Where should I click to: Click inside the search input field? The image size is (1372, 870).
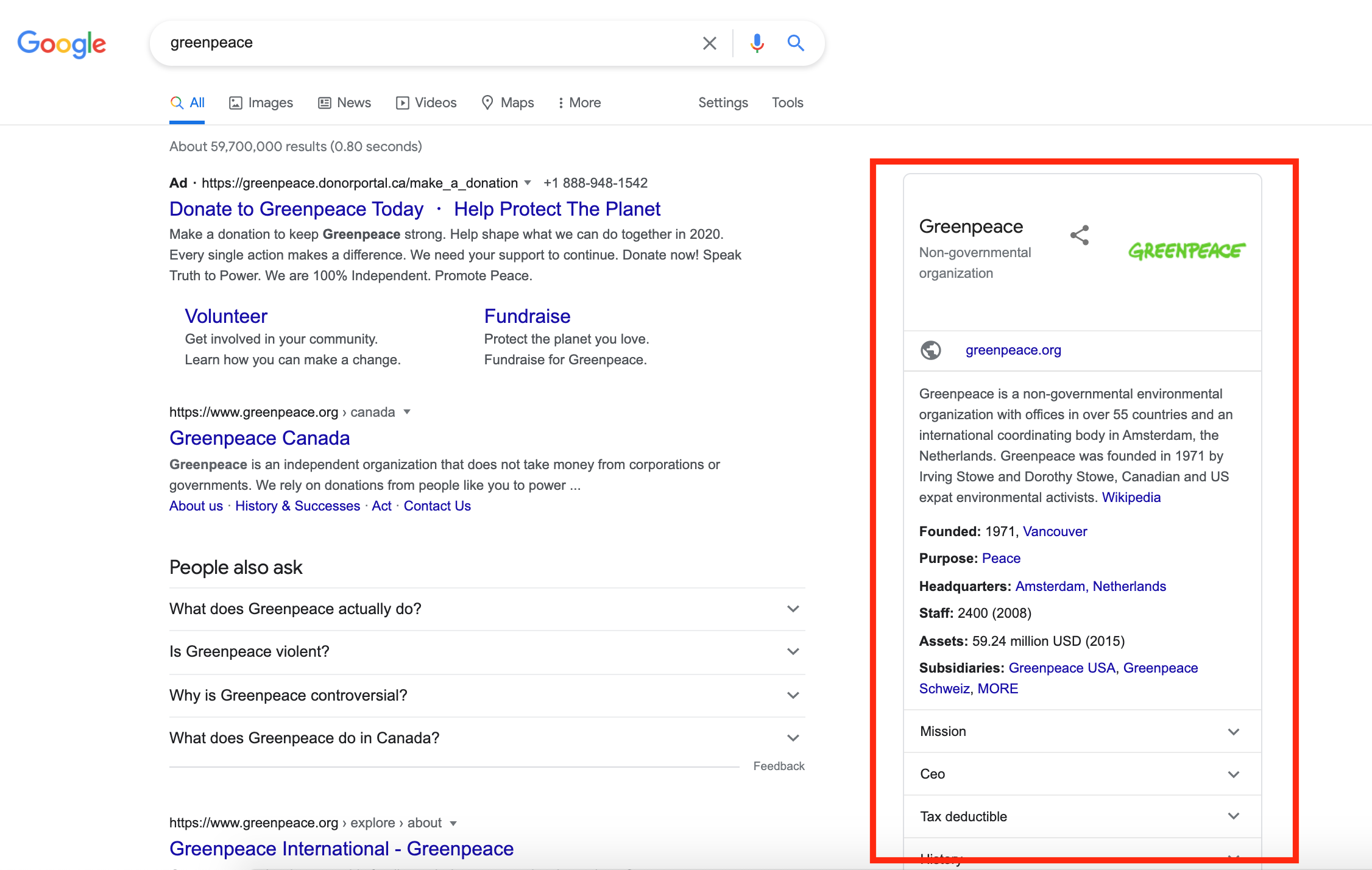426,43
